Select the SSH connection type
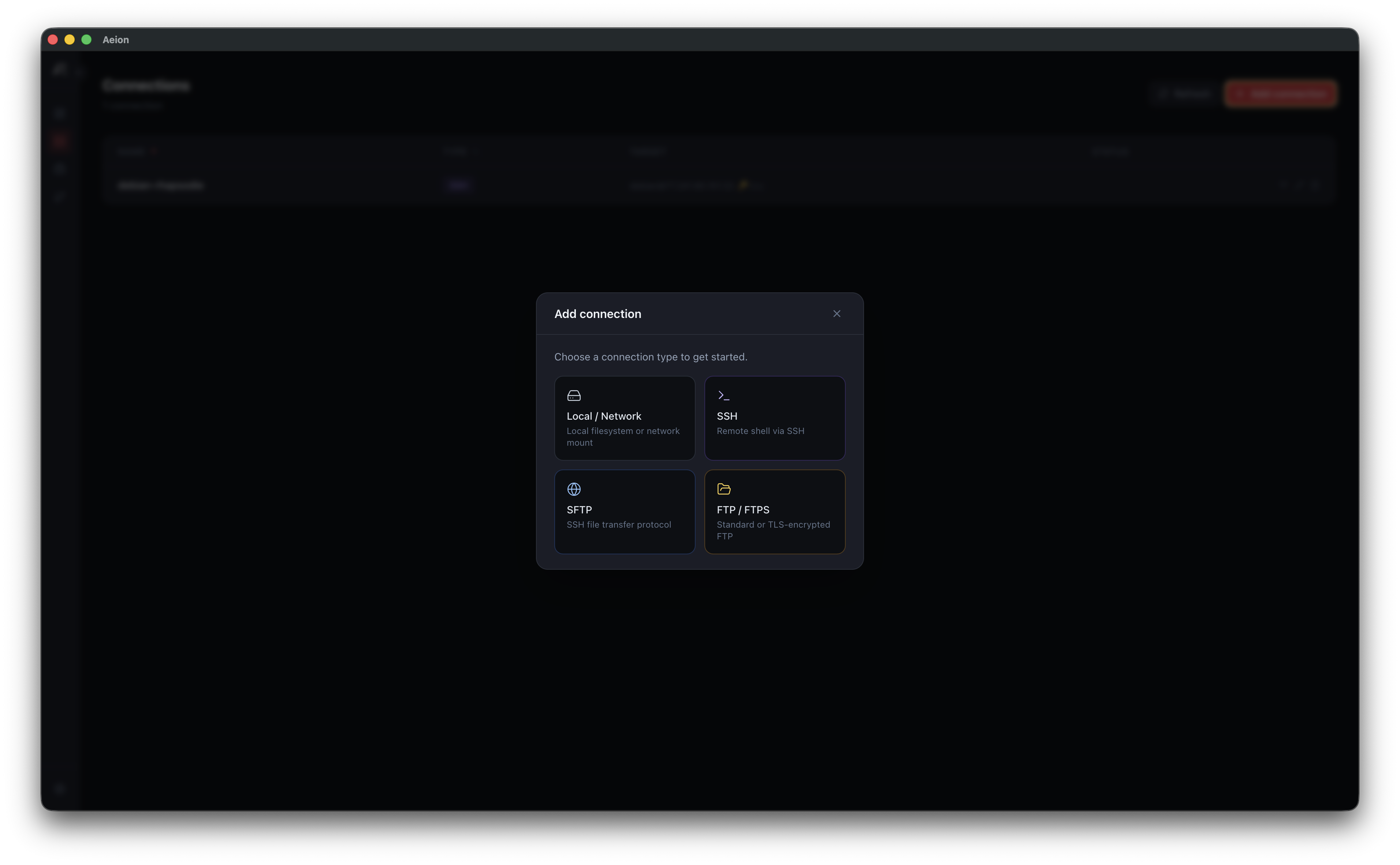The height and width of the screenshot is (865, 1400). tap(774, 418)
